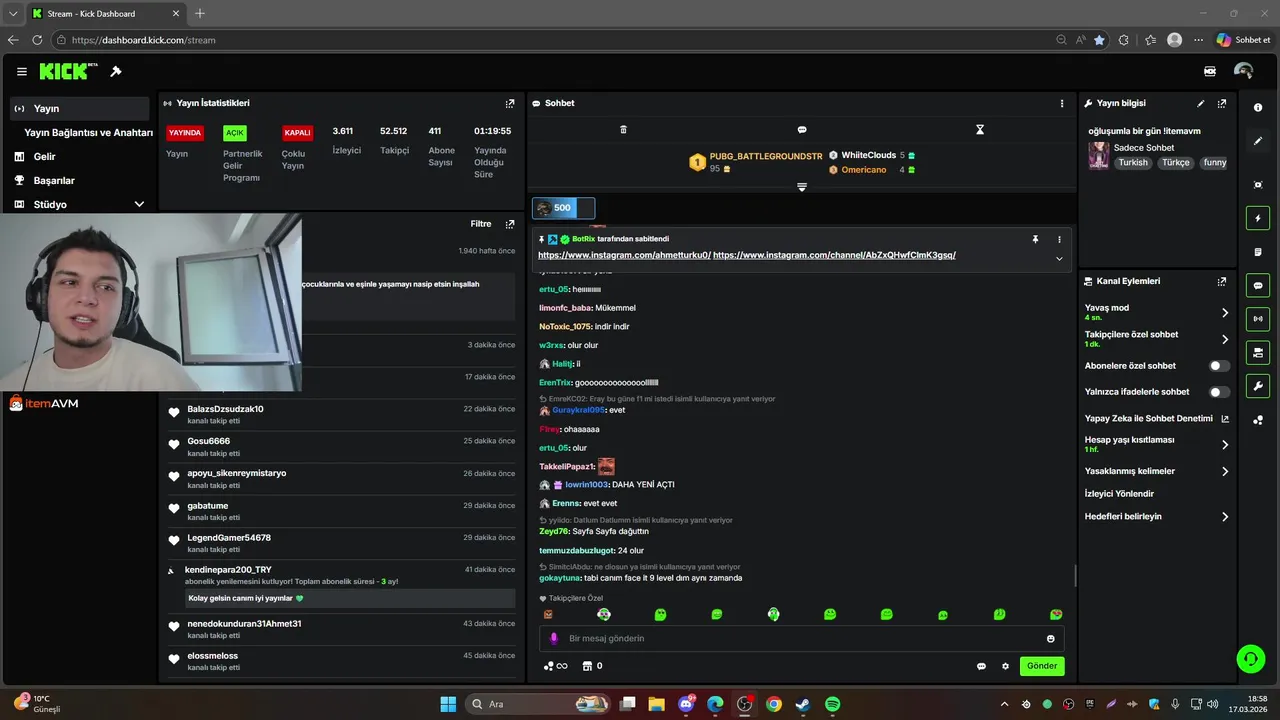Toggle Abonelere özel sohbet switch
The image size is (1280, 720).
pyautogui.click(x=1219, y=366)
